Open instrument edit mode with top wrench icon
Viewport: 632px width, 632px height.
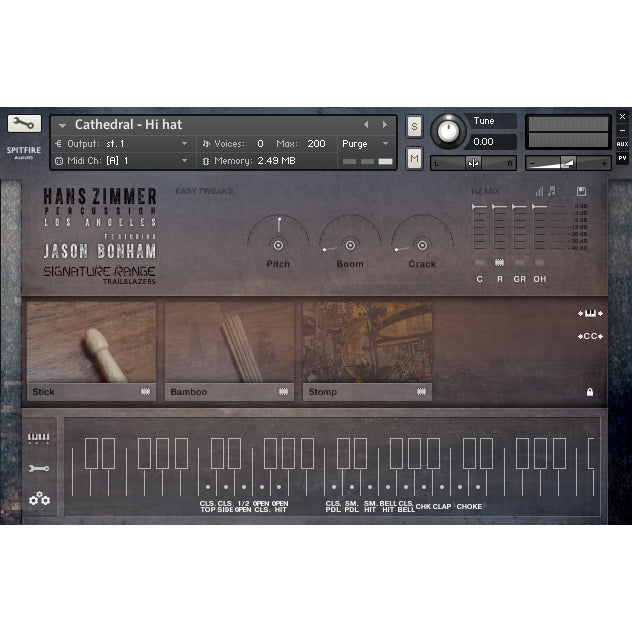[24, 123]
